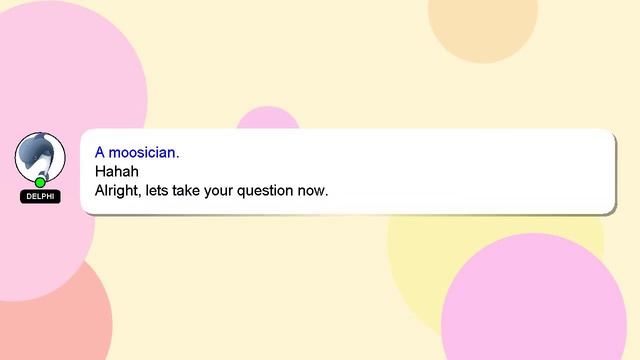640x360 pixels.
Task: Click the word "moosician" in blue
Action: pos(142,153)
